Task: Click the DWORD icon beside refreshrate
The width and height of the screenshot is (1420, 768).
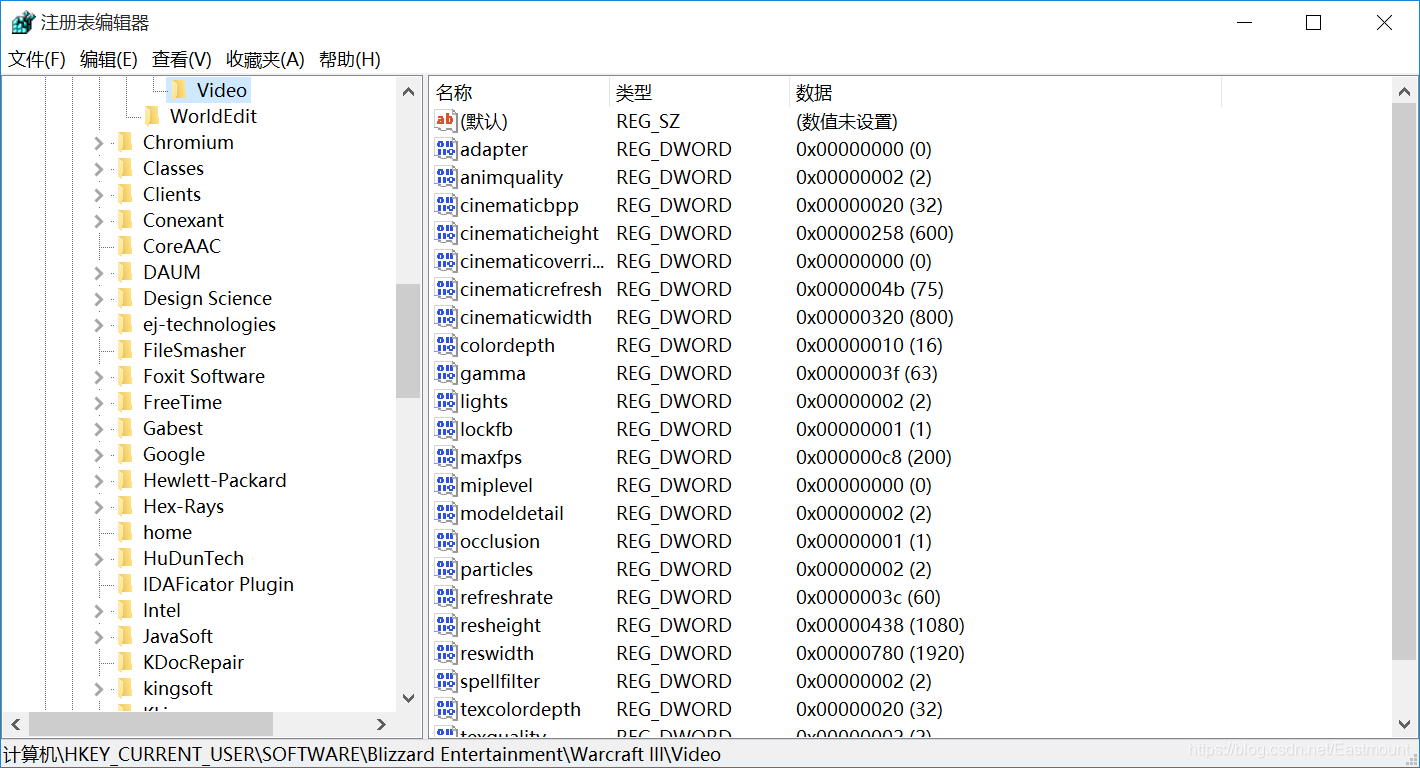Action: pyautogui.click(x=446, y=597)
